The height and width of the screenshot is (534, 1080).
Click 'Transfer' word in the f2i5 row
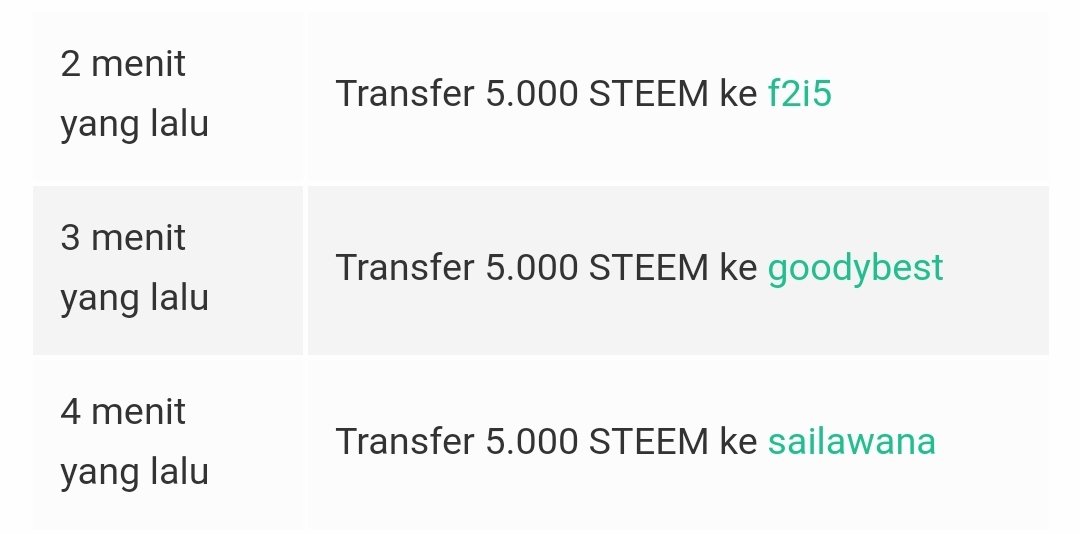pos(405,94)
